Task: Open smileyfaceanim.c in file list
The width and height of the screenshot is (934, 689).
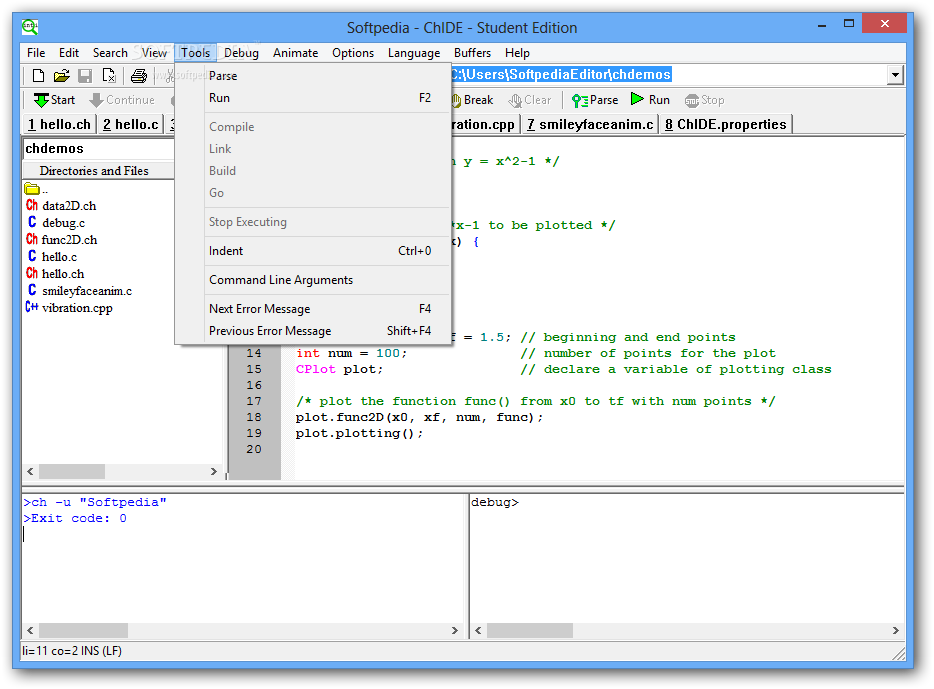Action: [79, 291]
